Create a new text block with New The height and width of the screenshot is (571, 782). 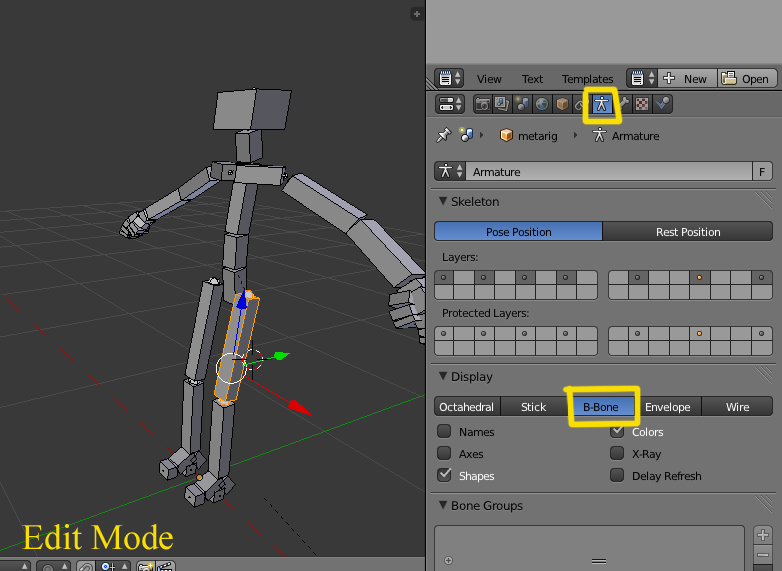point(687,79)
